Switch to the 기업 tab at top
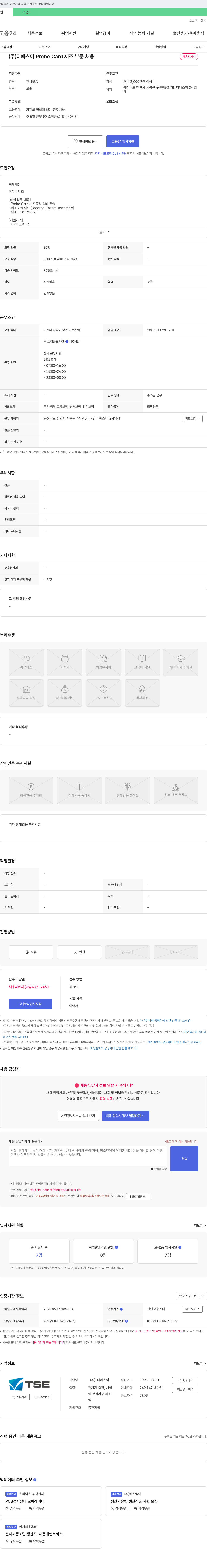The width and height of the screenshot is (207, 1568). coord(26,12)
